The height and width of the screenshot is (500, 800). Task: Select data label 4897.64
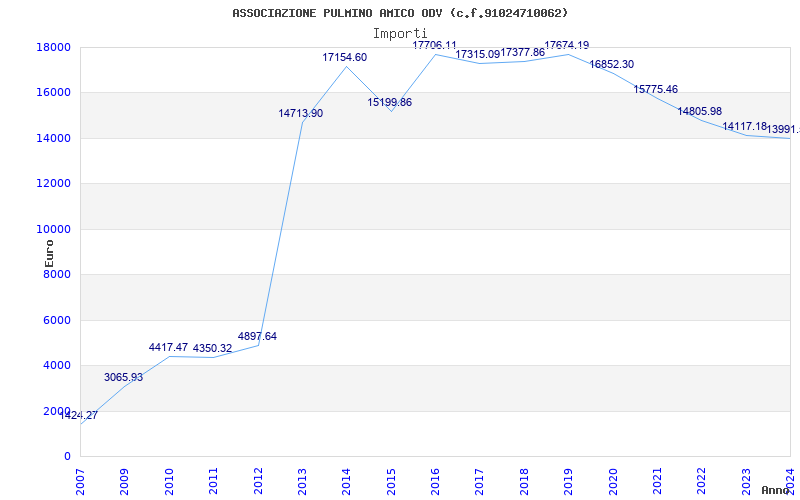click(257, 336)
